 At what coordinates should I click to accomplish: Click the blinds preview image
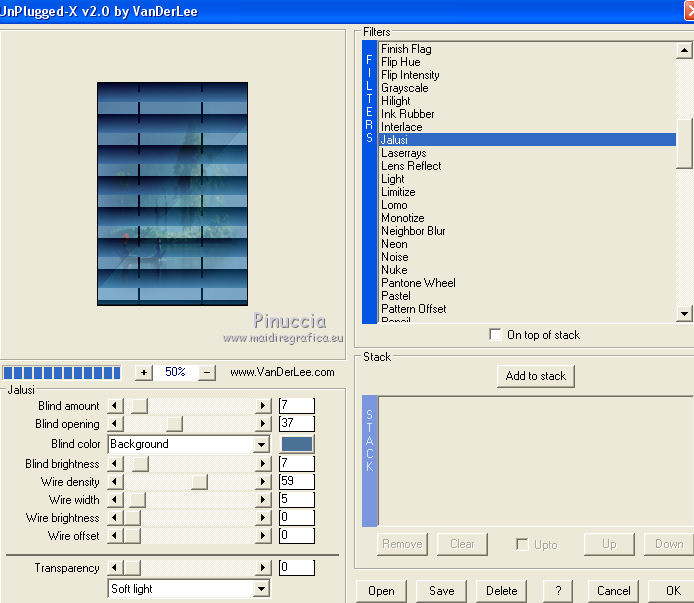(172, 193)
